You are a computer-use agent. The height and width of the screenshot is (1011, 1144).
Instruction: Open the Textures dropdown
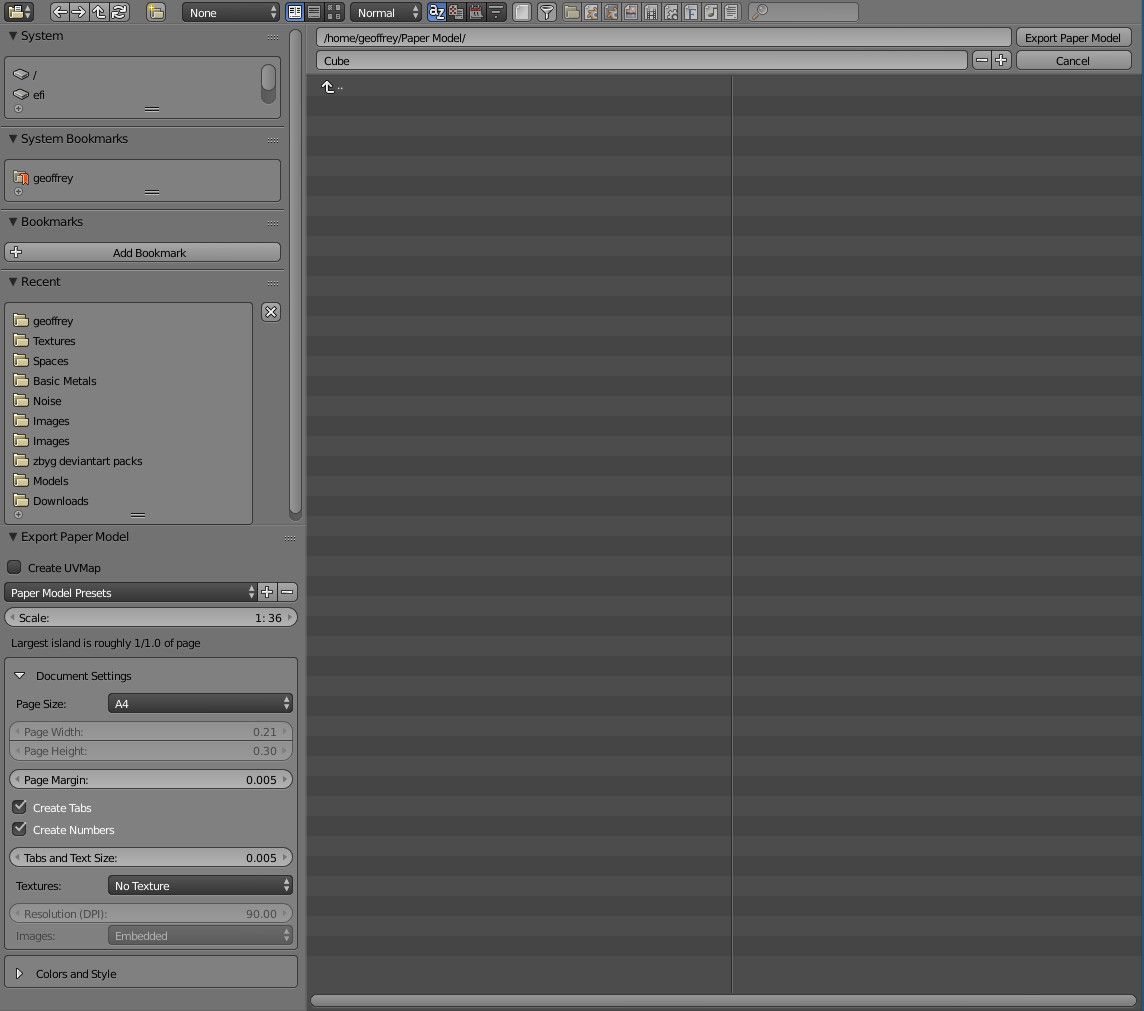click(199, 885)
